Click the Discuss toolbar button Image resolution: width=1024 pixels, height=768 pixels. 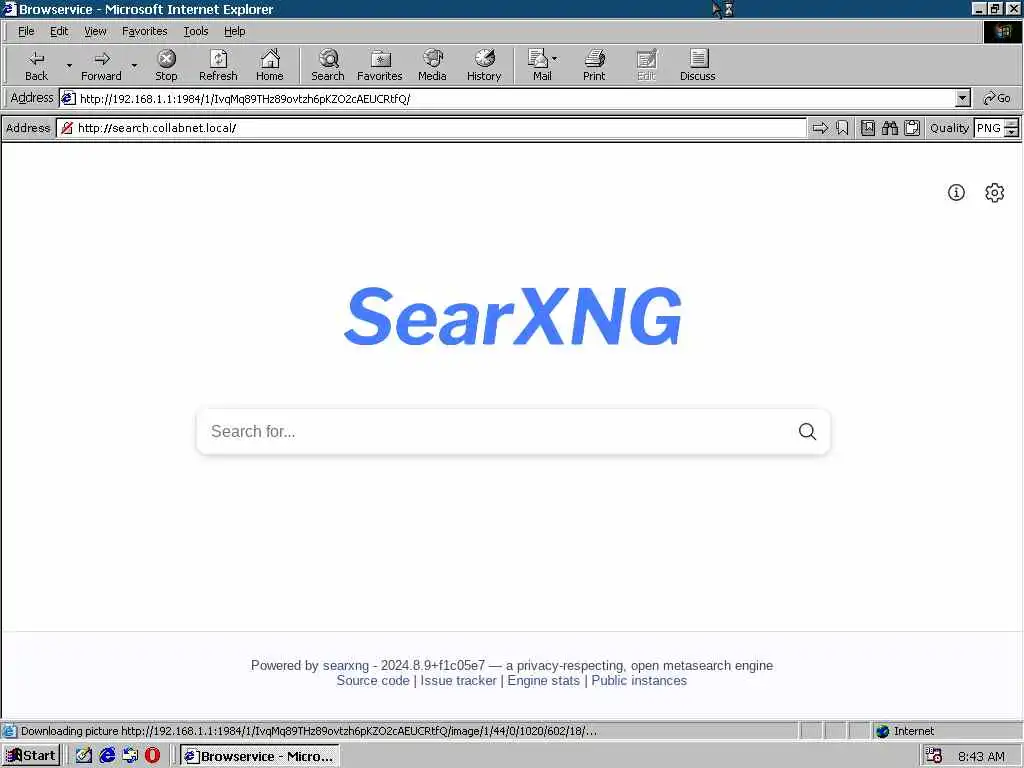[697, 65]
